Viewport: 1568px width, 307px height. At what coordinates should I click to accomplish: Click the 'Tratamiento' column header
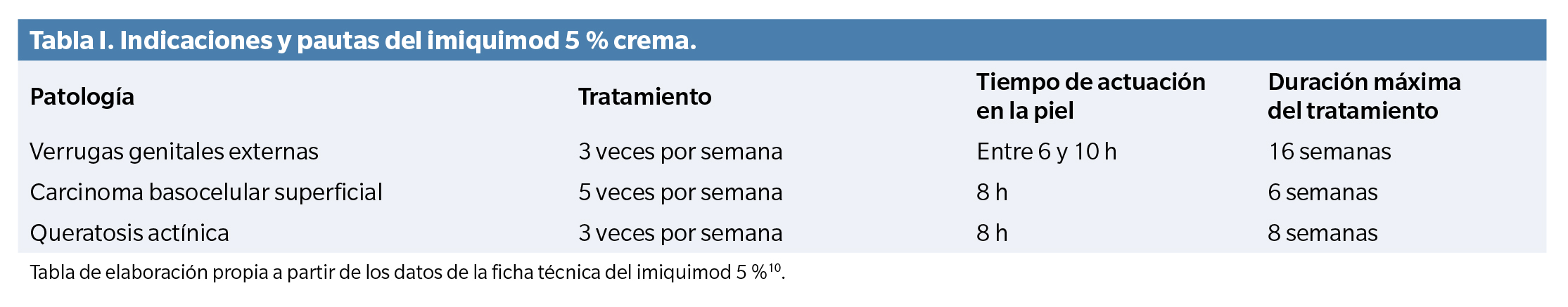(x=644, y=96)
